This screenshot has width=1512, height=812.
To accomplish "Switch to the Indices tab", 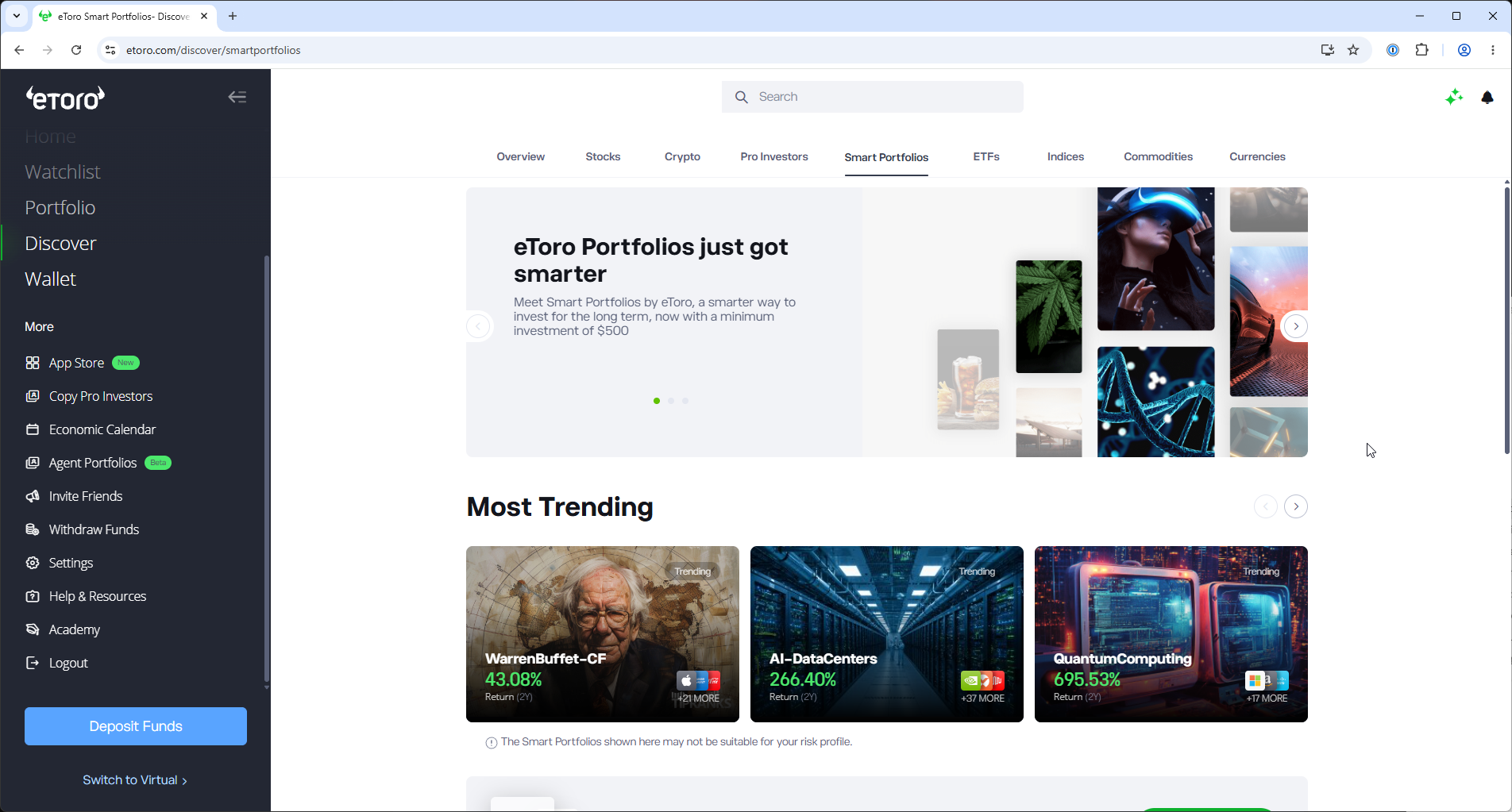I will pyautogui.click(x=1066, y=156).
